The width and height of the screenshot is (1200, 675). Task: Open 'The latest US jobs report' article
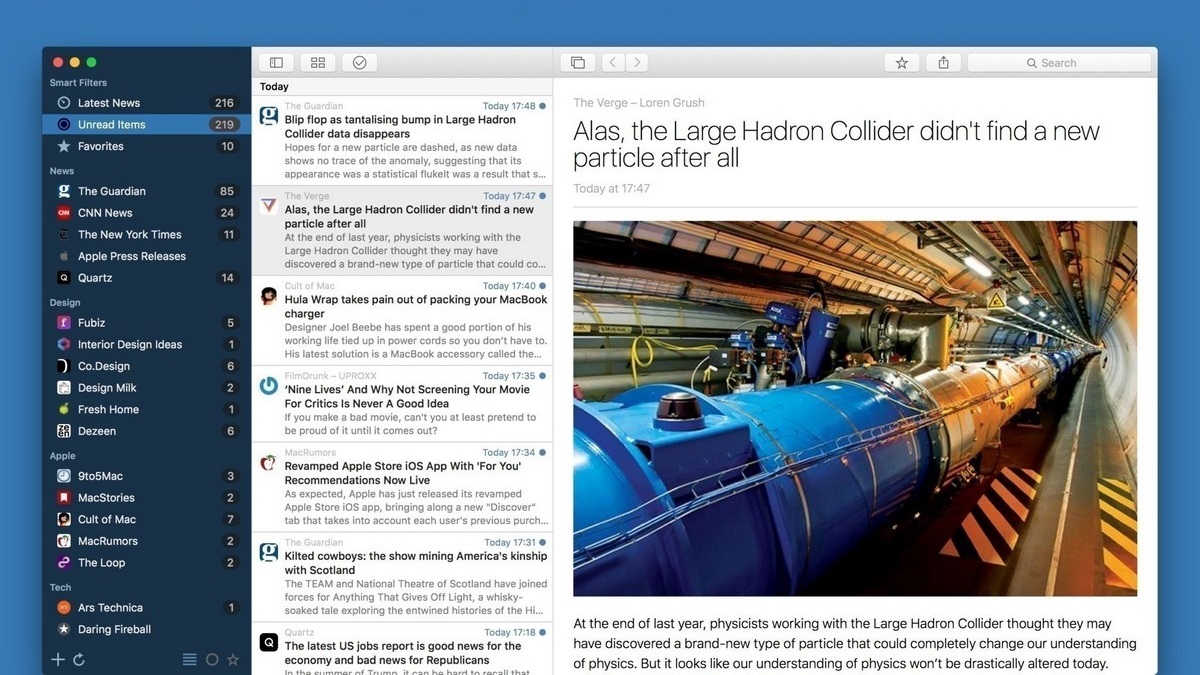(402, 649)
